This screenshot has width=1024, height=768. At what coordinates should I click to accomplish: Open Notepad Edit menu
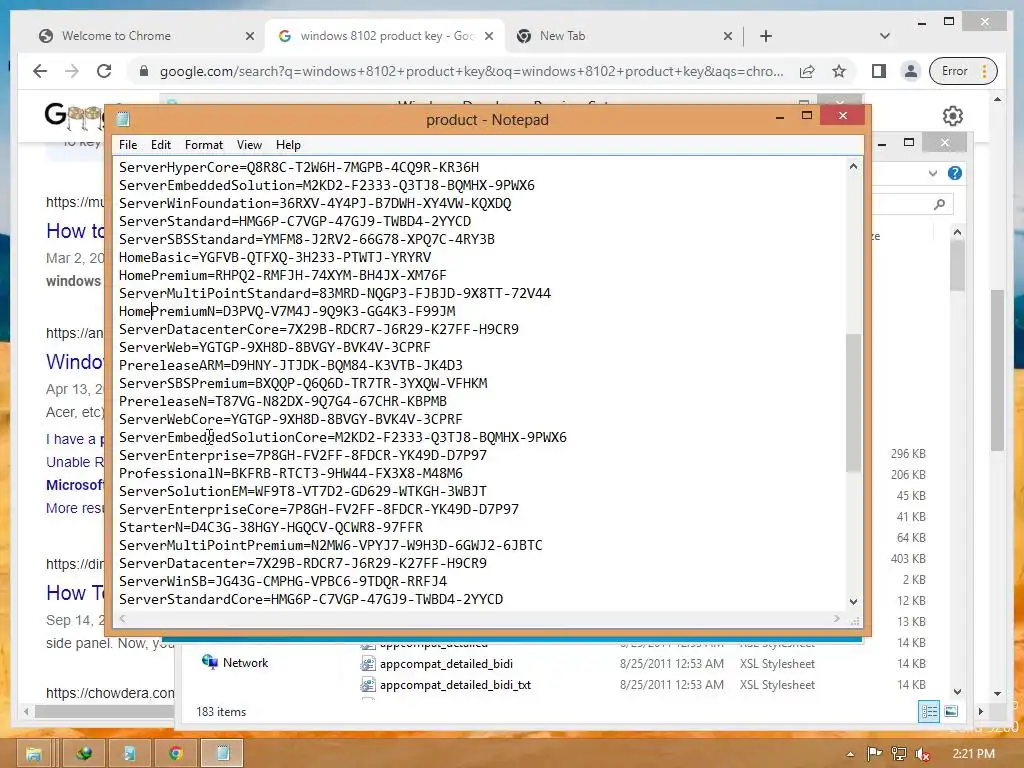[161, 145]
